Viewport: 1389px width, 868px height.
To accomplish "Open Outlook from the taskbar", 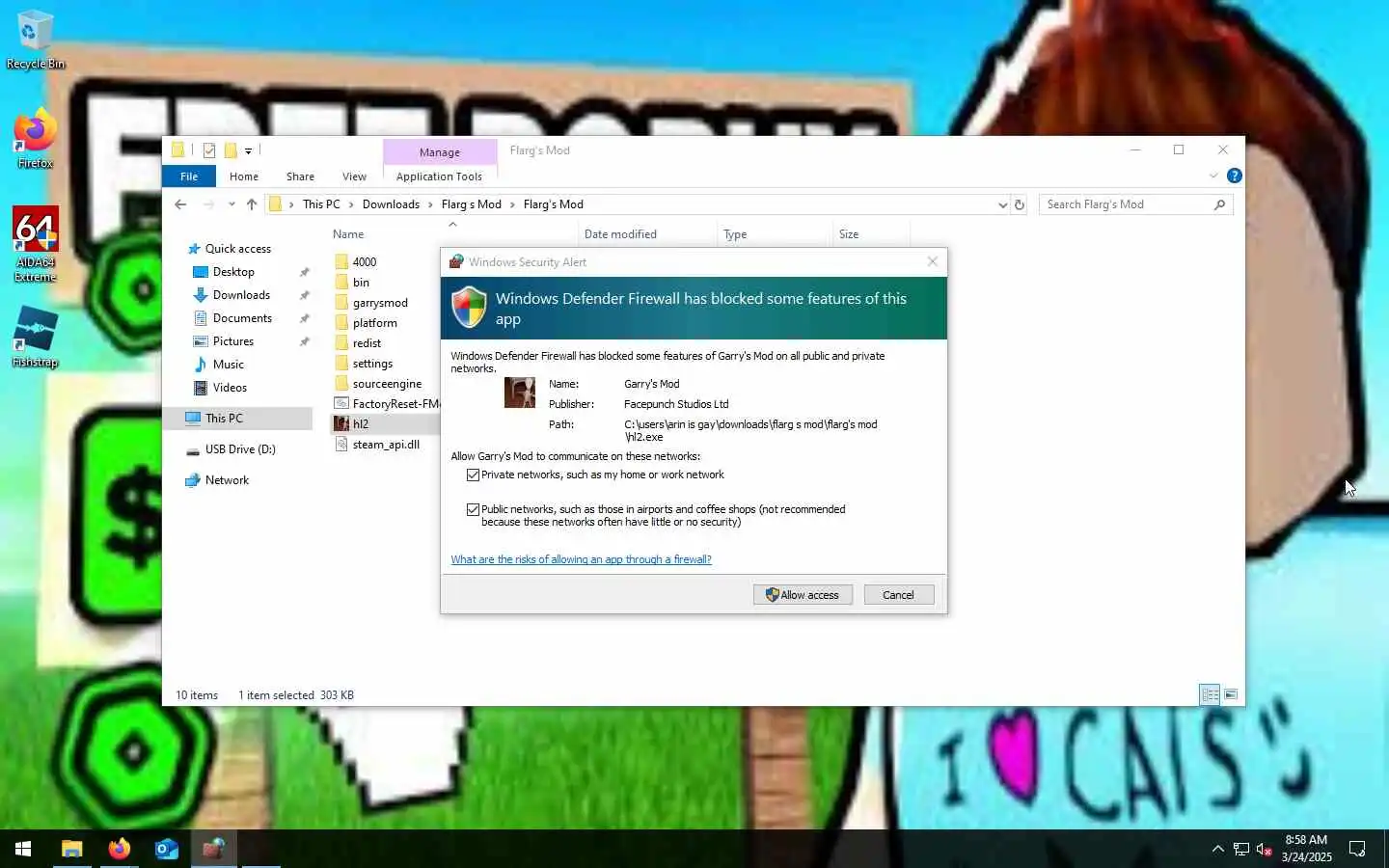I will click(x=166, y=849).
